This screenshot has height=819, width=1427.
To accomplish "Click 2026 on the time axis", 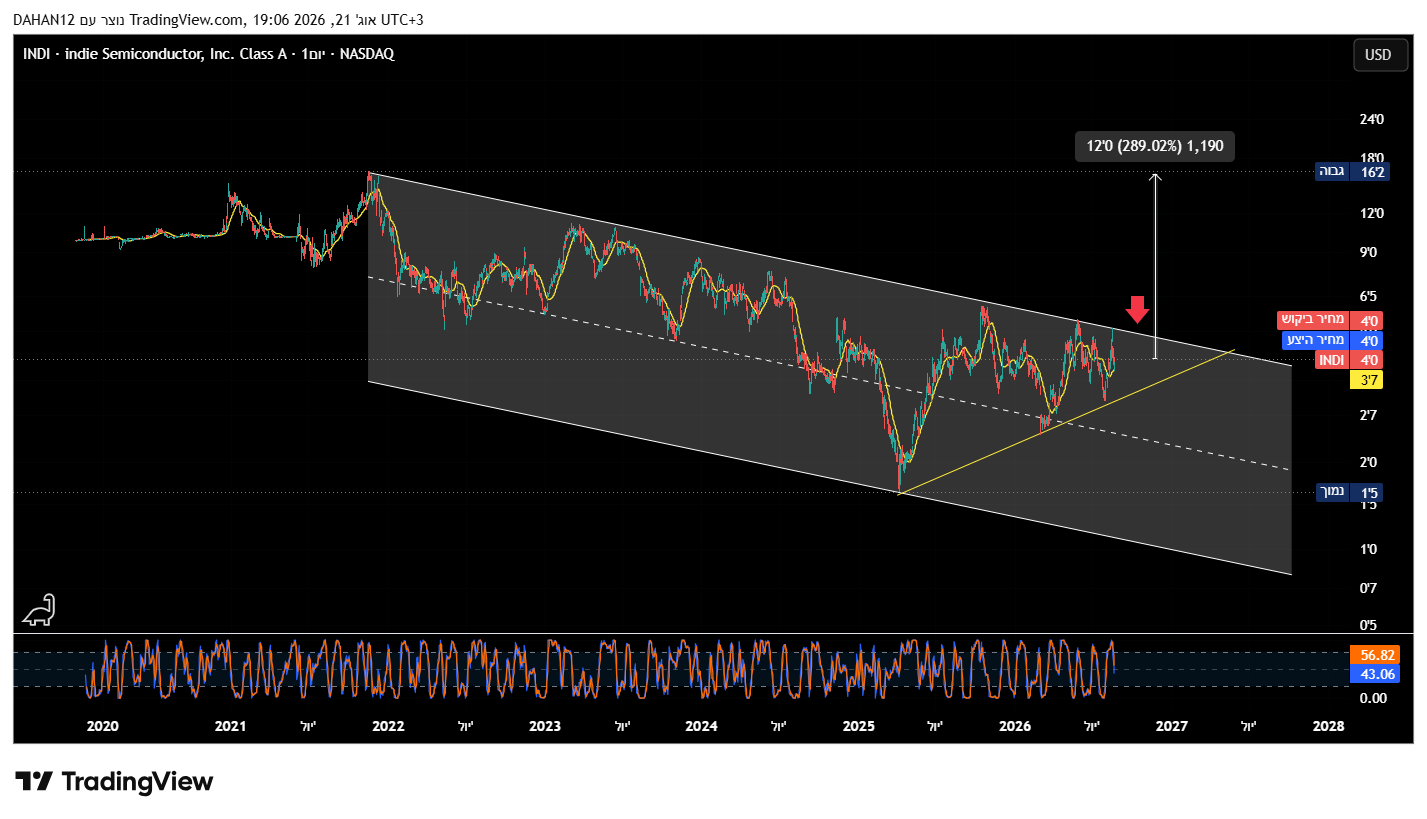I will pyautogui.click(x=1015, y=726).
